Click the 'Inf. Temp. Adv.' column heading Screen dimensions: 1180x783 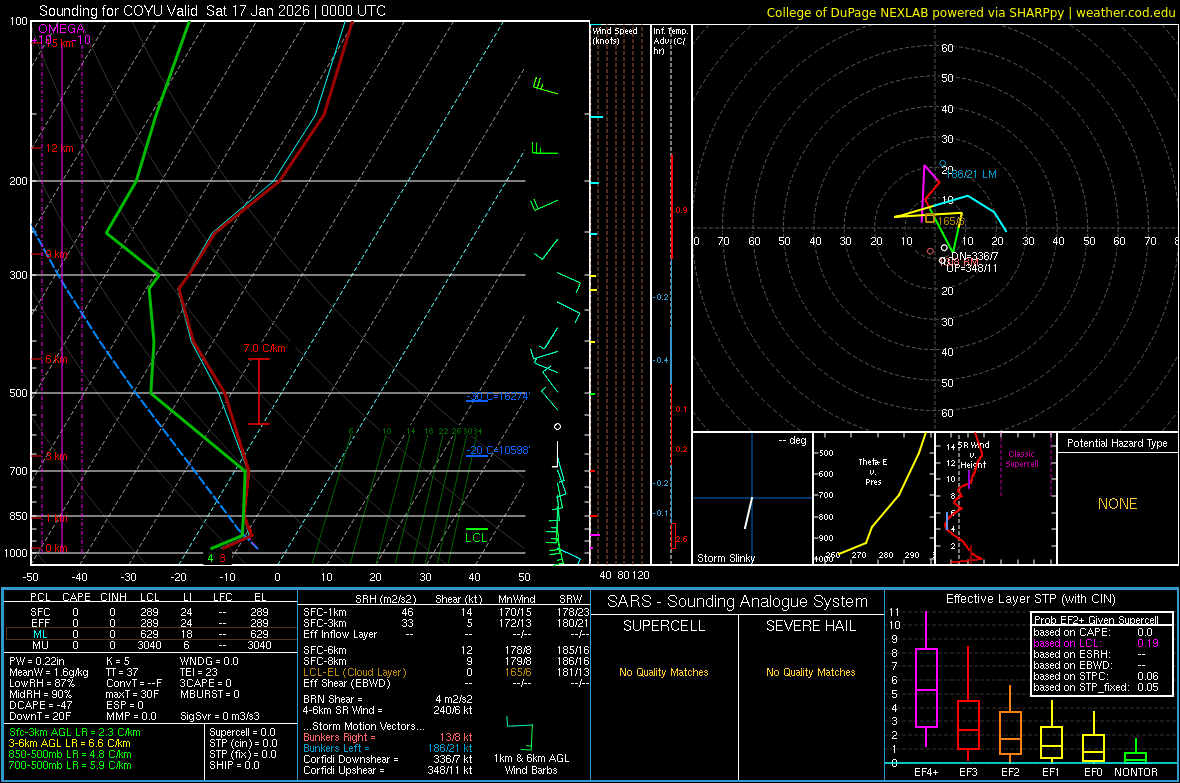[x=670, y=40]
